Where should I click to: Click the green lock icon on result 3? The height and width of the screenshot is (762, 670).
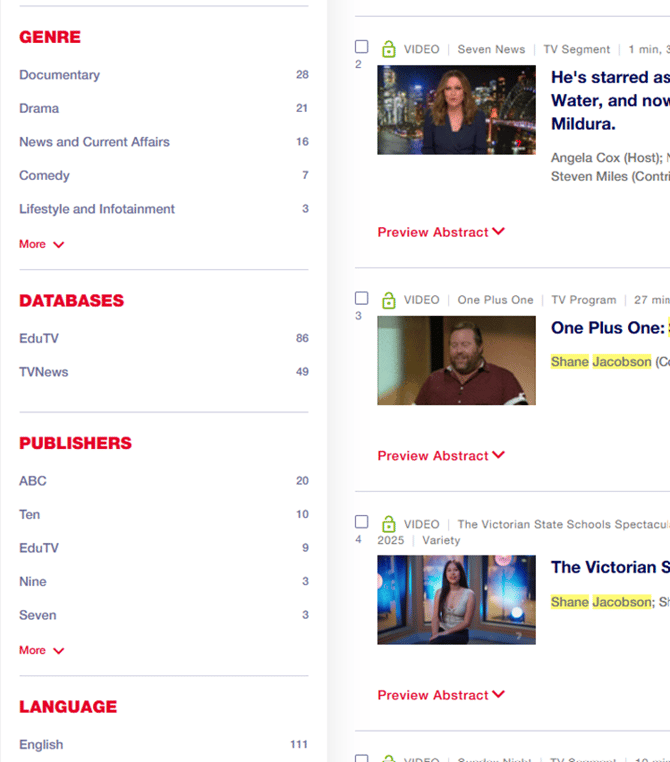388,300
